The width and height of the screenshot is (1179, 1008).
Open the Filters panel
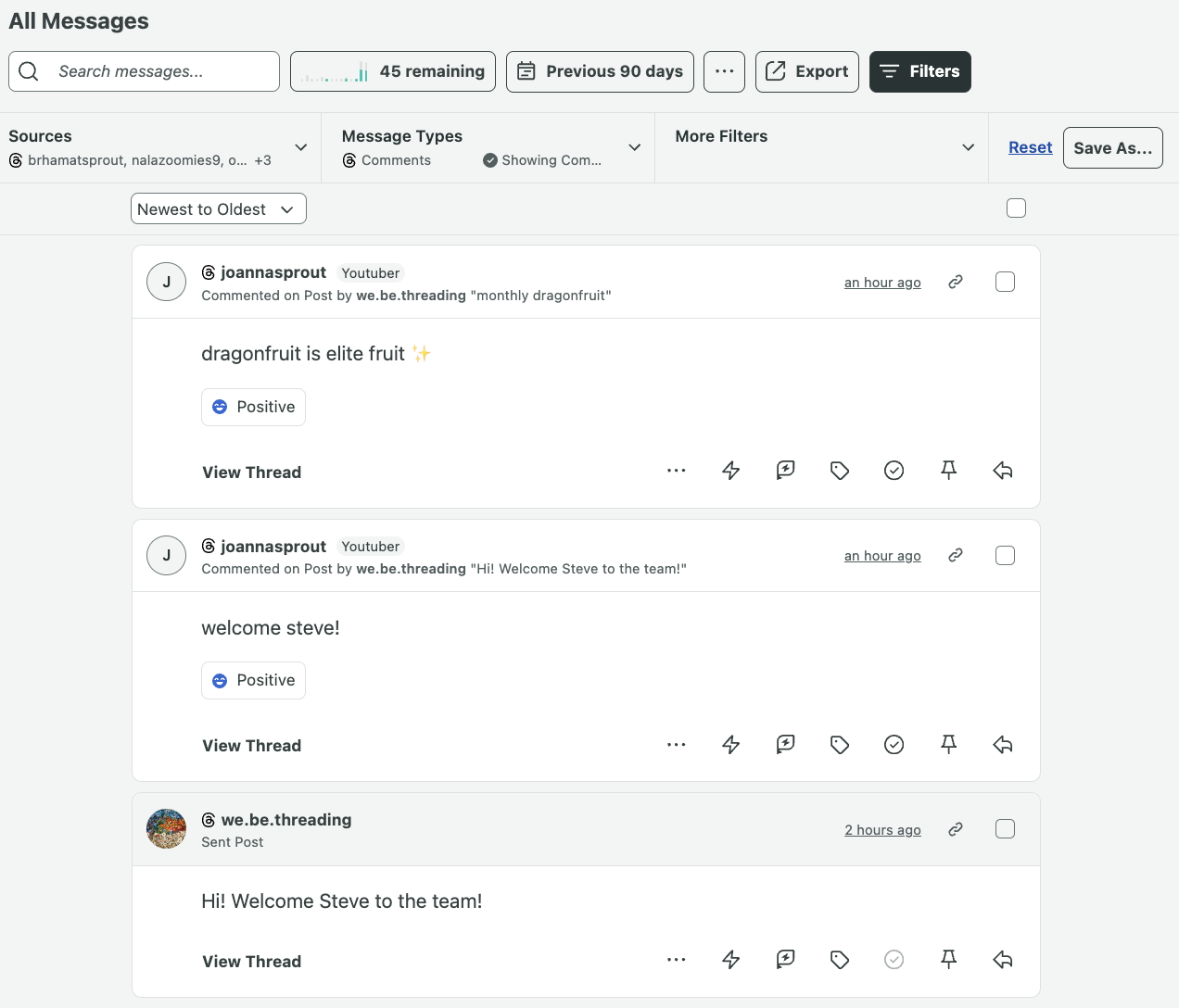(x=919, y=71)
